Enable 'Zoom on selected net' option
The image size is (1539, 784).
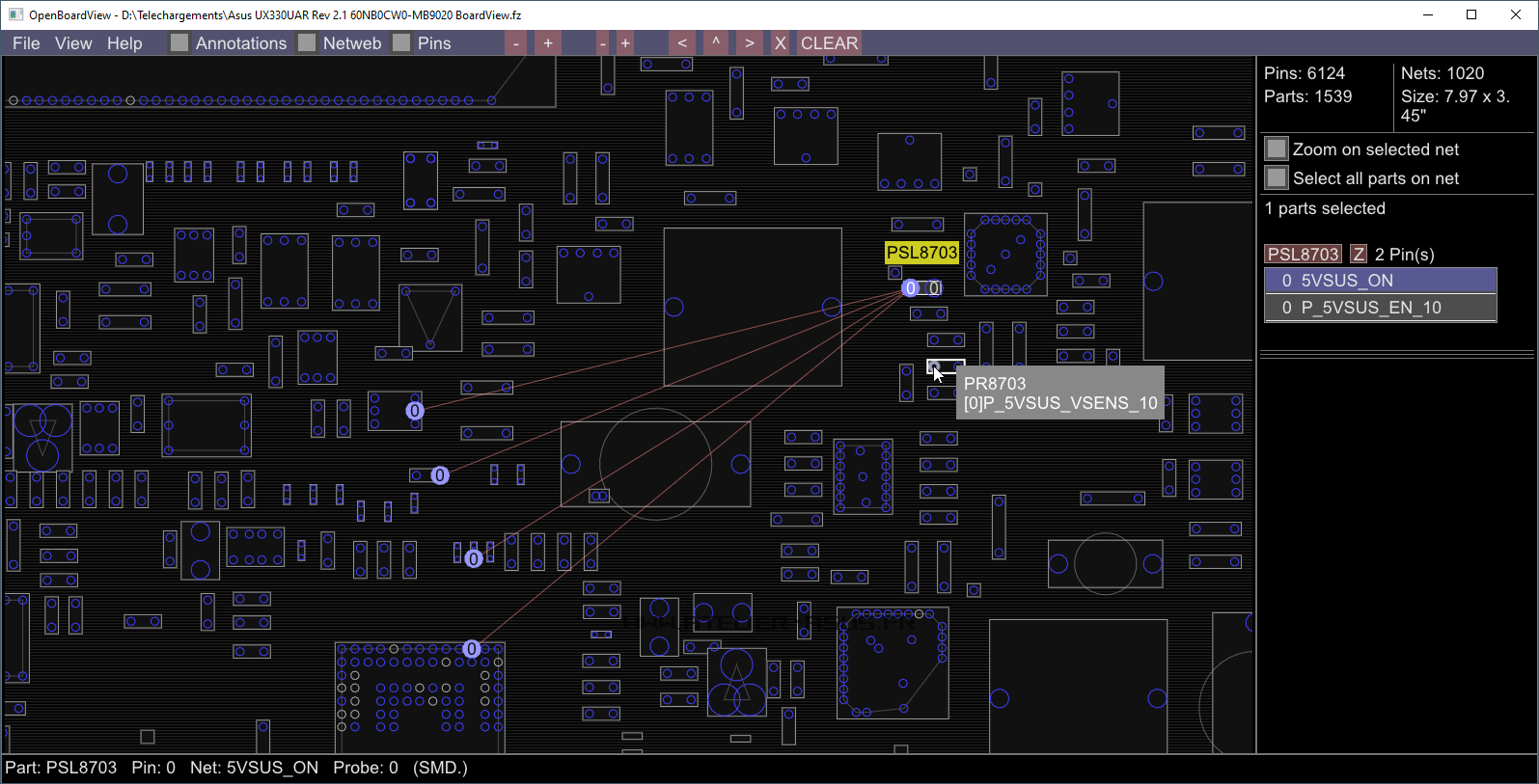[x=1277, y=149]
